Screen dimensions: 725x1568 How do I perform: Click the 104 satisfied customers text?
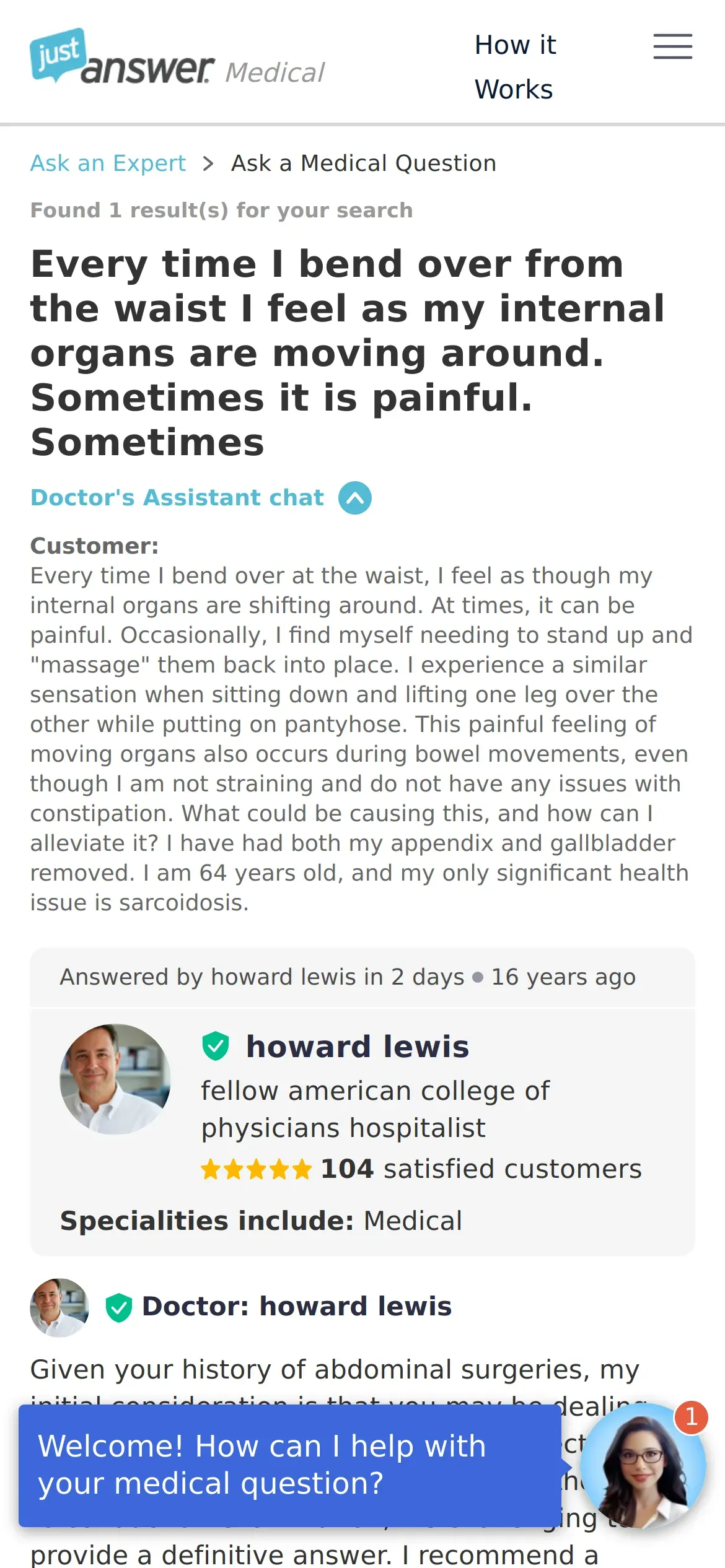pyautogui.click(x=481, y=1169)
